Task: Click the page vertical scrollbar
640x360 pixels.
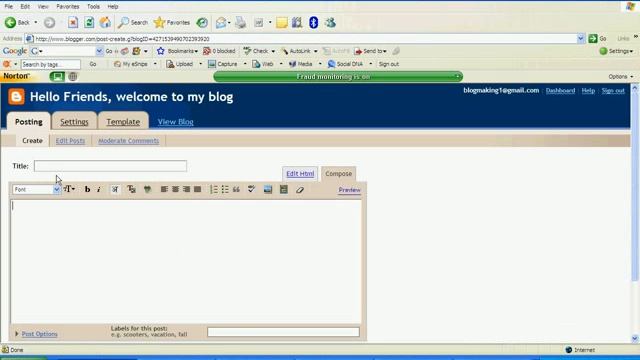Action: pos(635,213)
